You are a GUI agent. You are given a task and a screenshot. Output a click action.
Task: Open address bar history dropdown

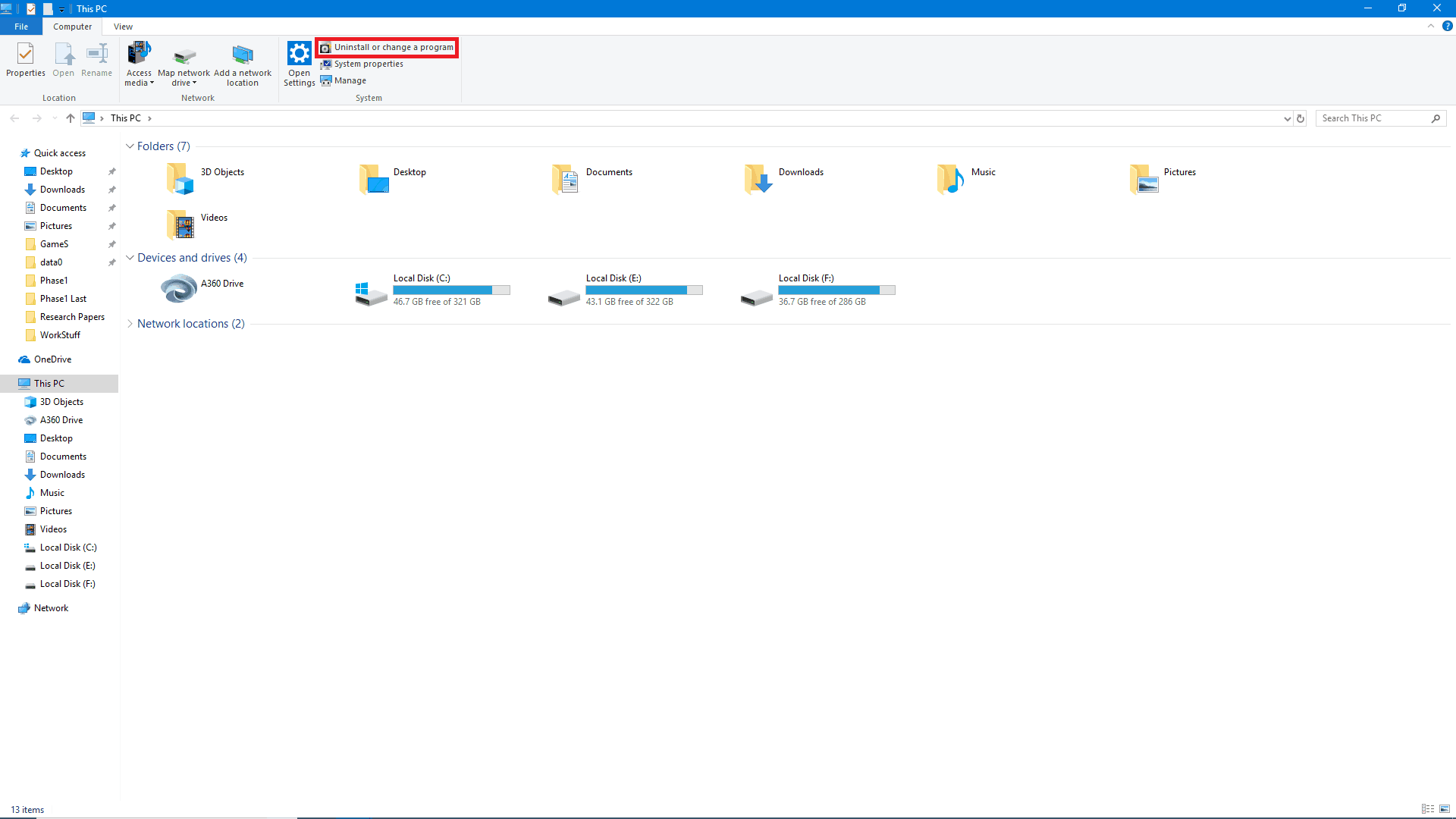pyautogui.click(x=1287, y=118)
